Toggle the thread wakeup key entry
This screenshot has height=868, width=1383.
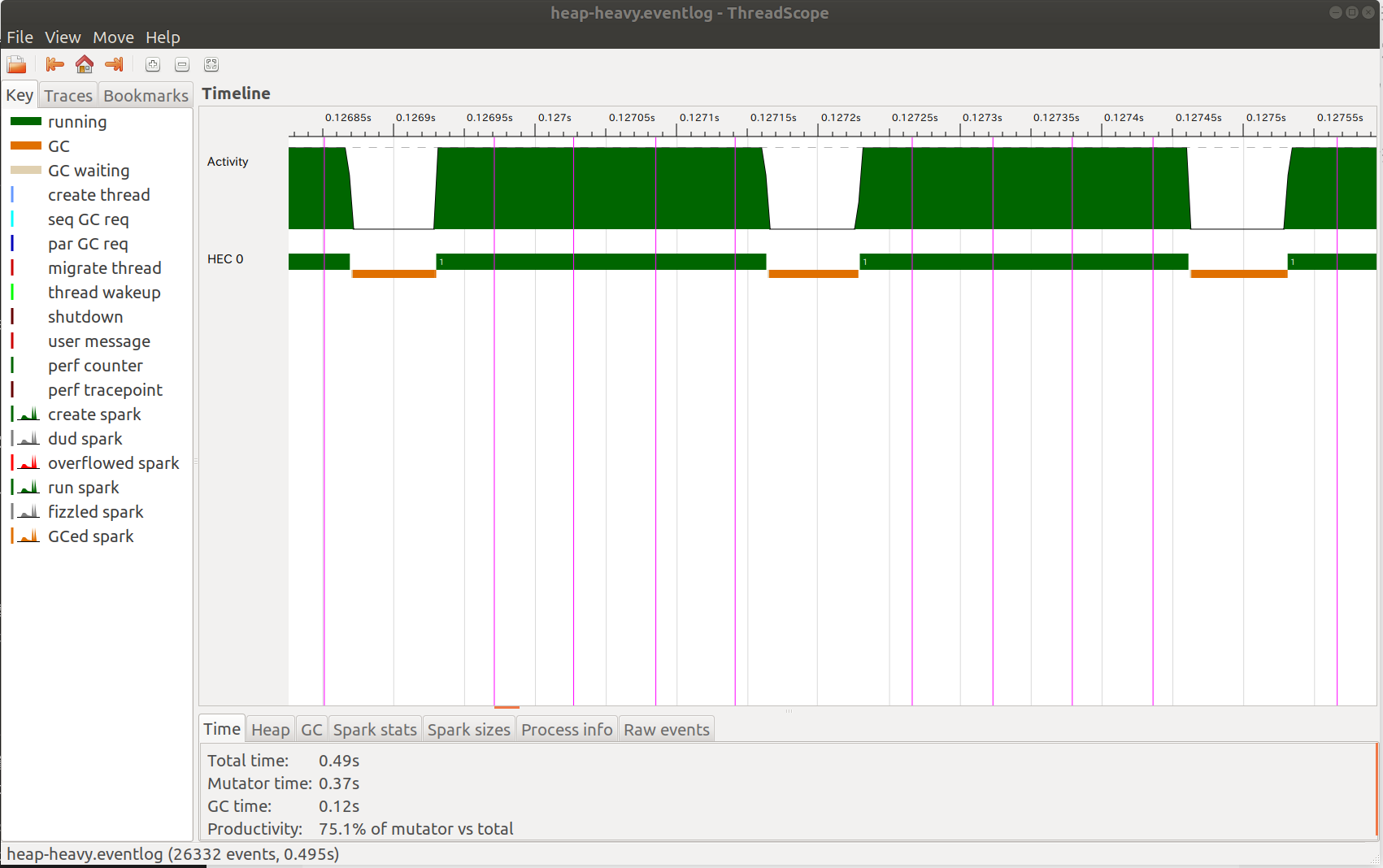104,292
